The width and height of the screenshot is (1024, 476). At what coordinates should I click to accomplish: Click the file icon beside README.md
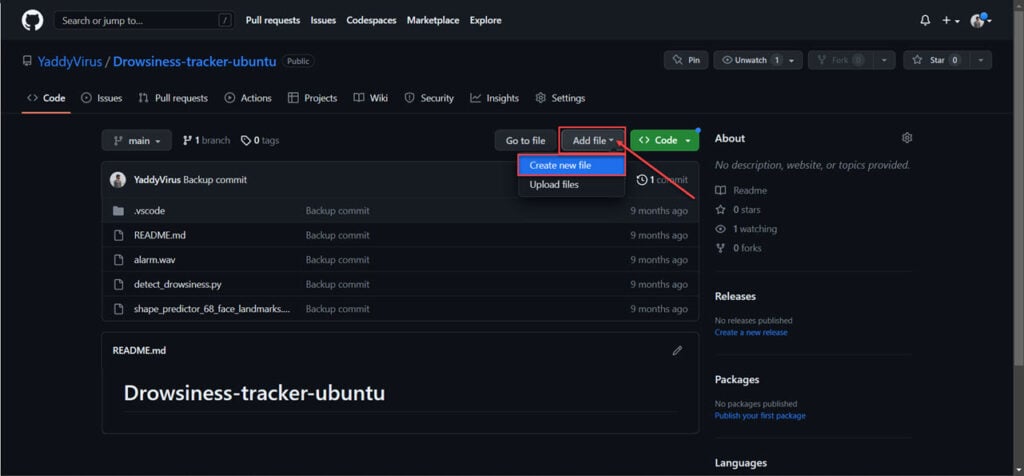click(x=118, y=235)
